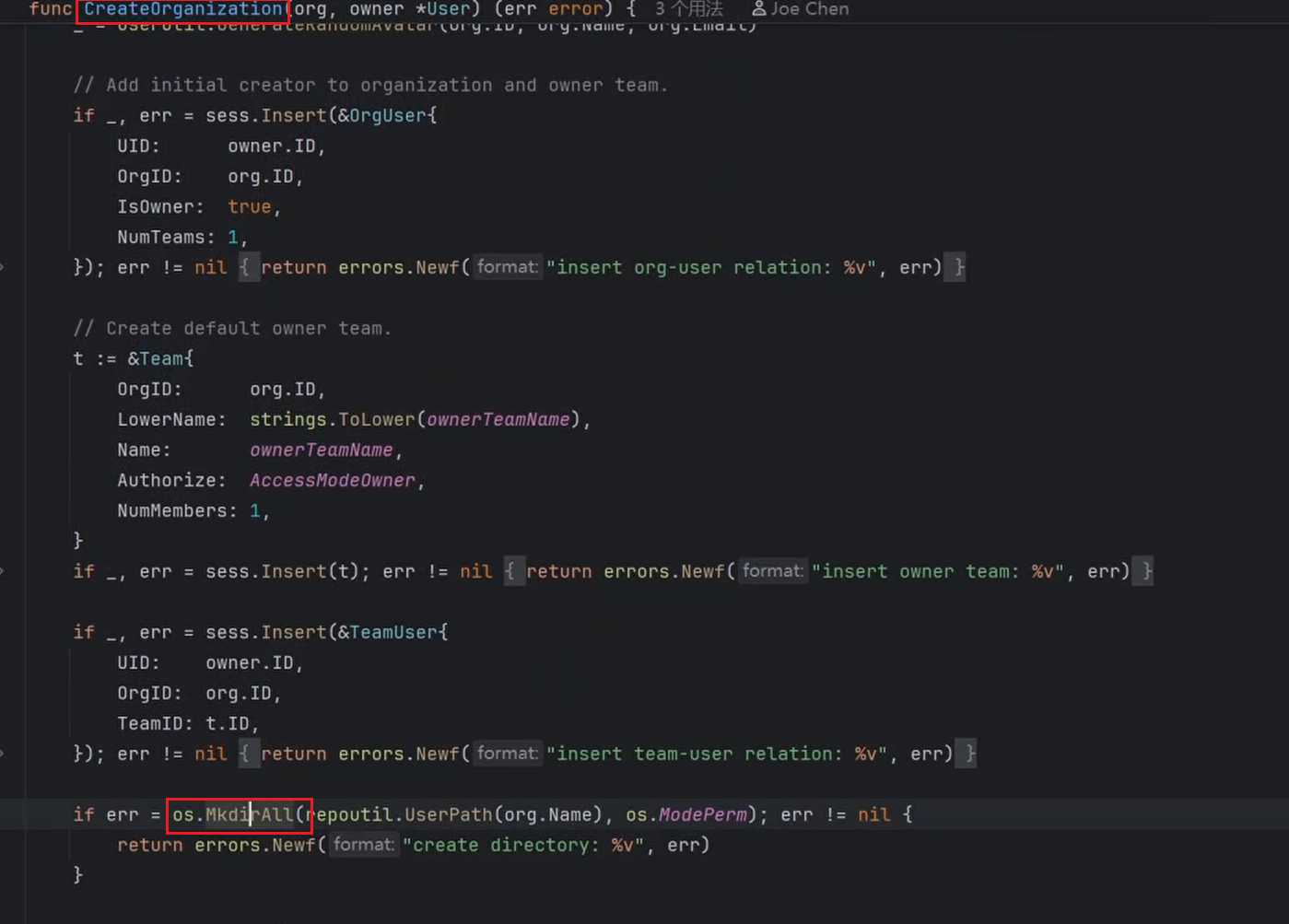Open the 3 个用法 usages hint
The width and height of the screenshot is (1289, 924).
point(688,9)
